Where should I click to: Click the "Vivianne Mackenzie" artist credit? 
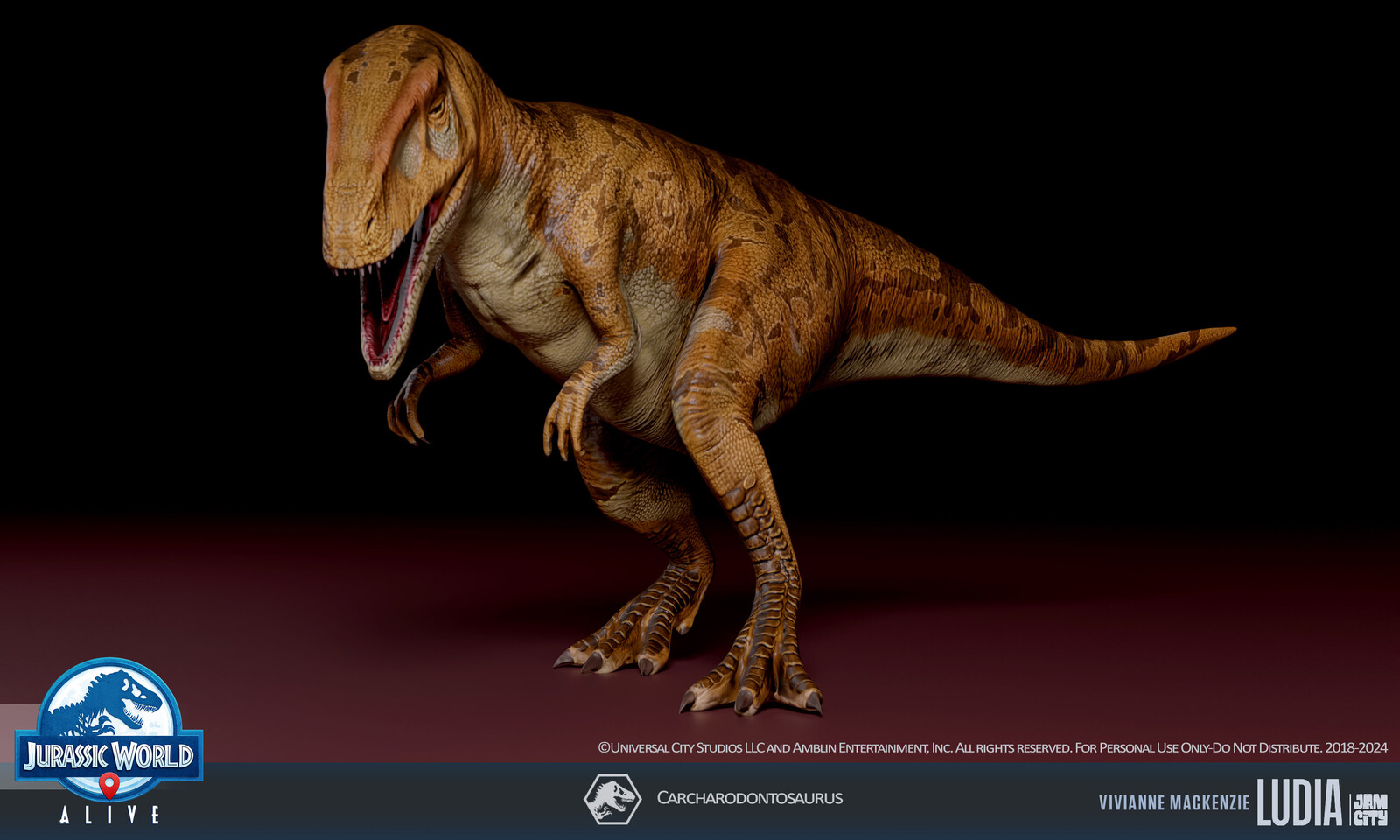pos(1174,802)
